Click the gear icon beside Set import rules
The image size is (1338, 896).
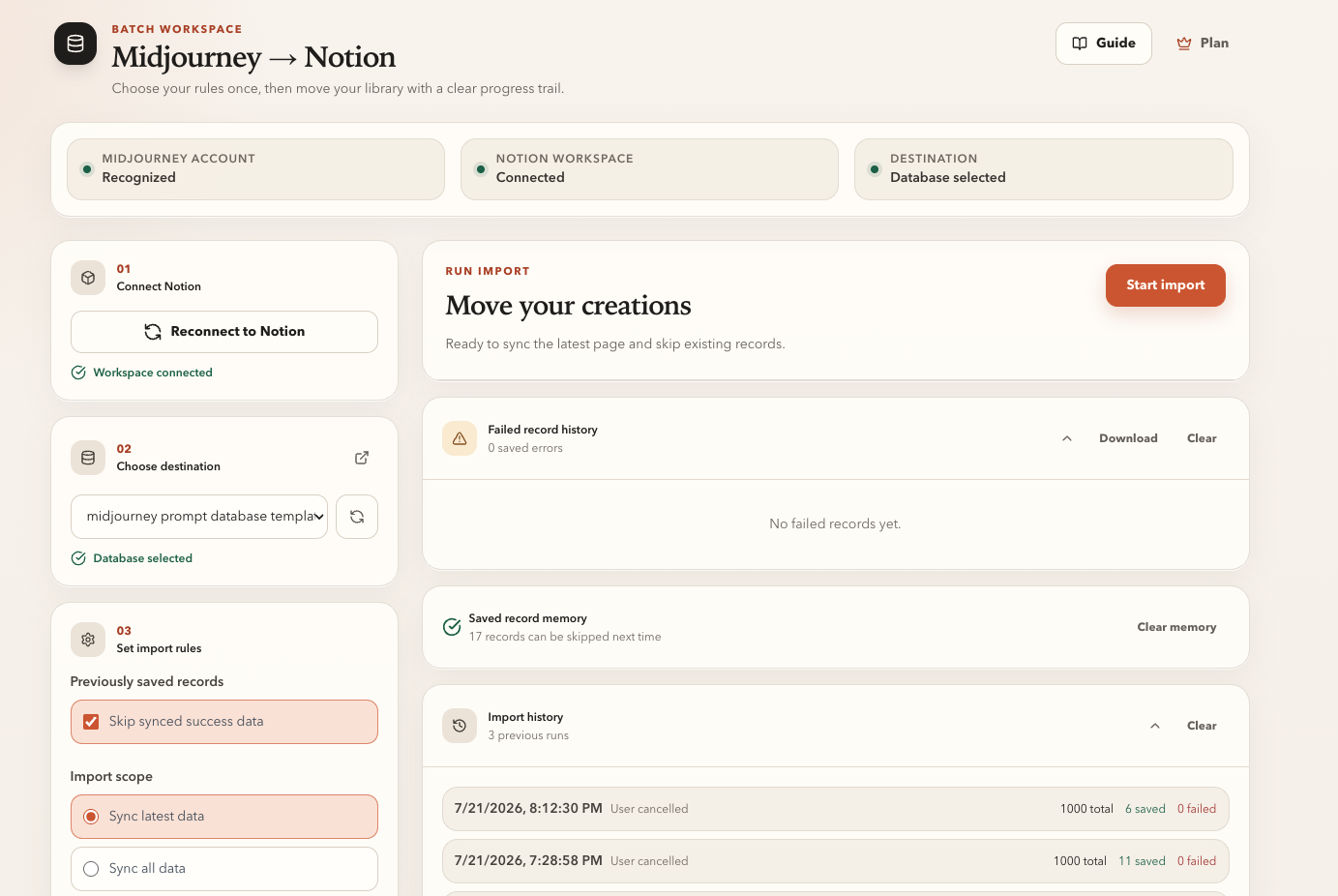88,640
